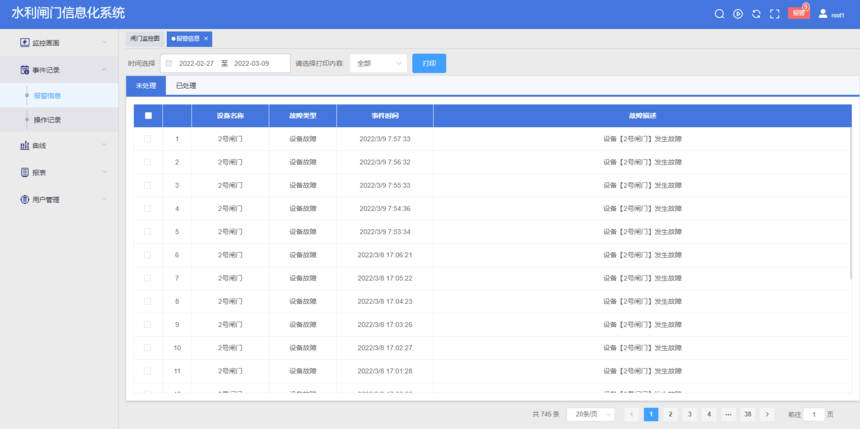Click the 事件时间 column header
The image size is (860, 429).
(x=385, y=116)
